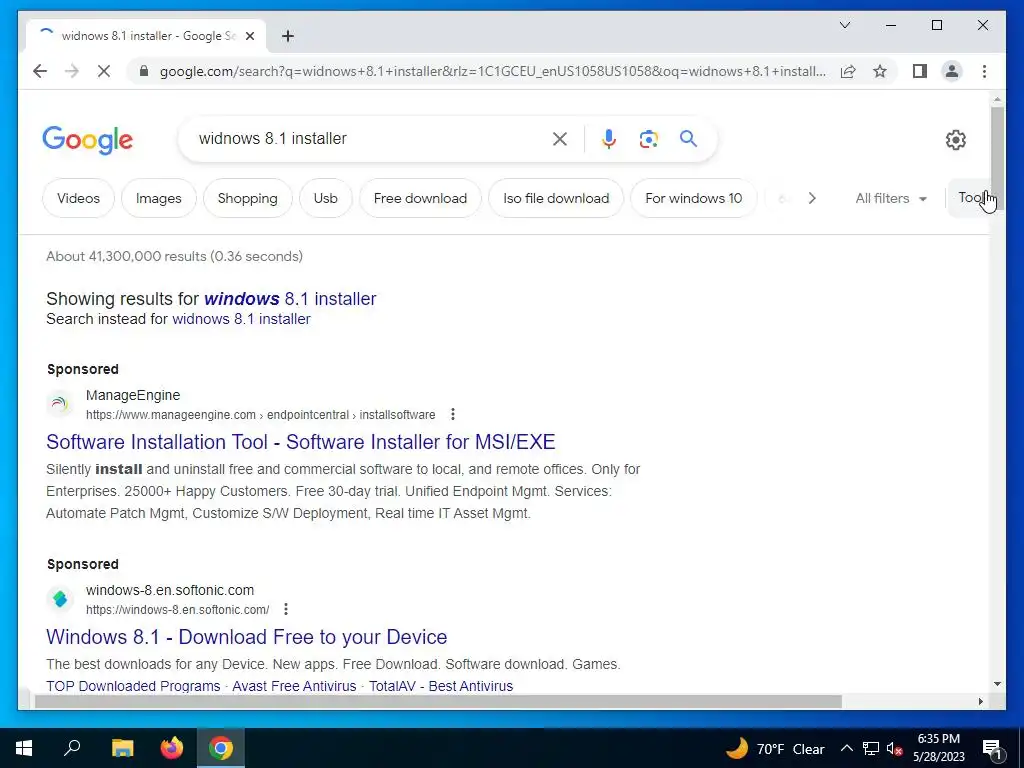Open the Chrome side panel
Image resolution: width=1024 pixels, height=768 pixels.
920,71
